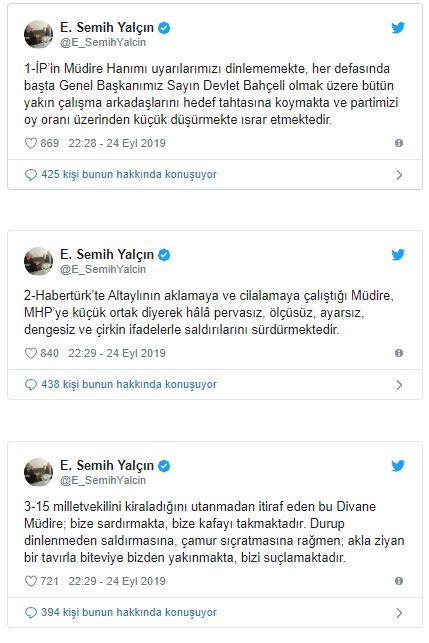
Task: Expand the 438-person conversation using the chevron arrow
Action: tap(399, 385)
